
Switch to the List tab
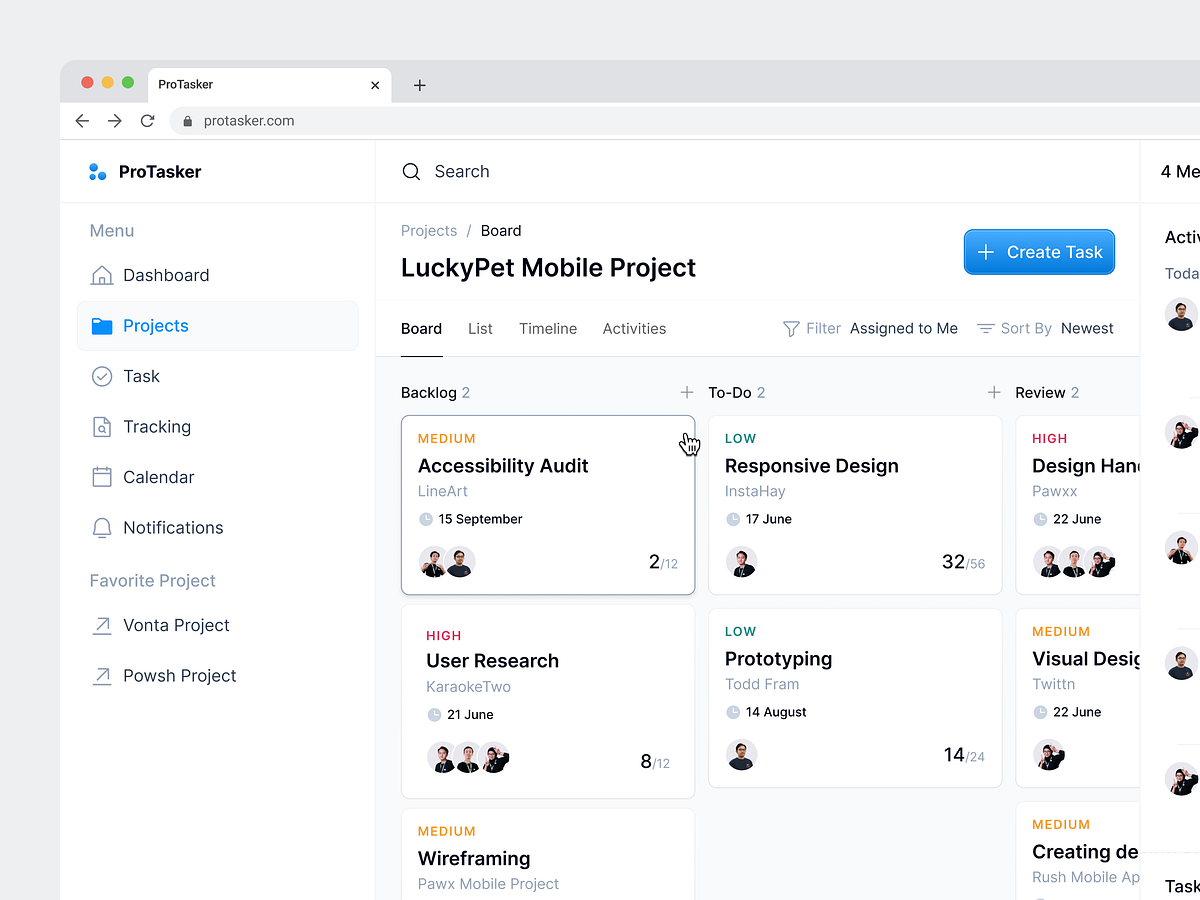tap(480, 329)
